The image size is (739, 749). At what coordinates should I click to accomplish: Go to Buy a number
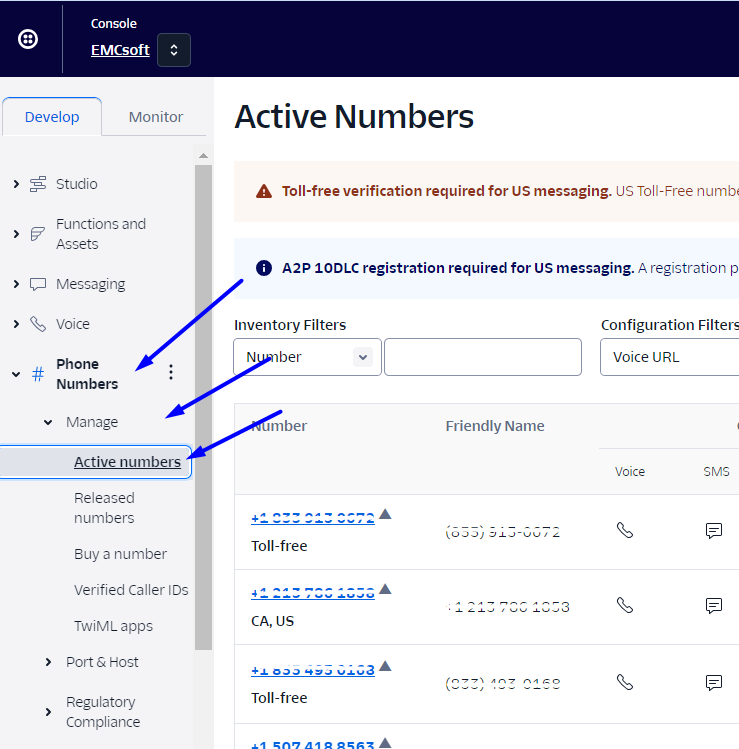[120, 554]
